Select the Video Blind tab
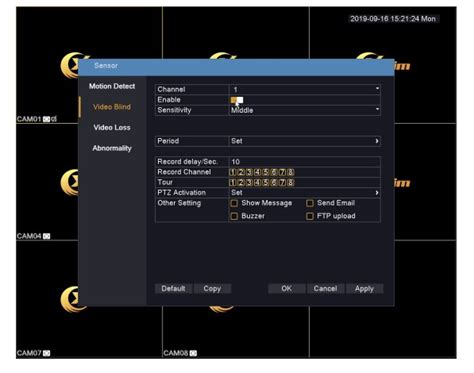474x373 pixels. (x=112, y=107)
